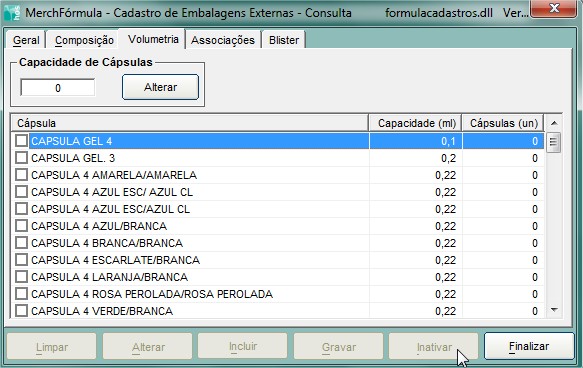
Task: Close the window with the X button
Action: click(x=554, y=8)
